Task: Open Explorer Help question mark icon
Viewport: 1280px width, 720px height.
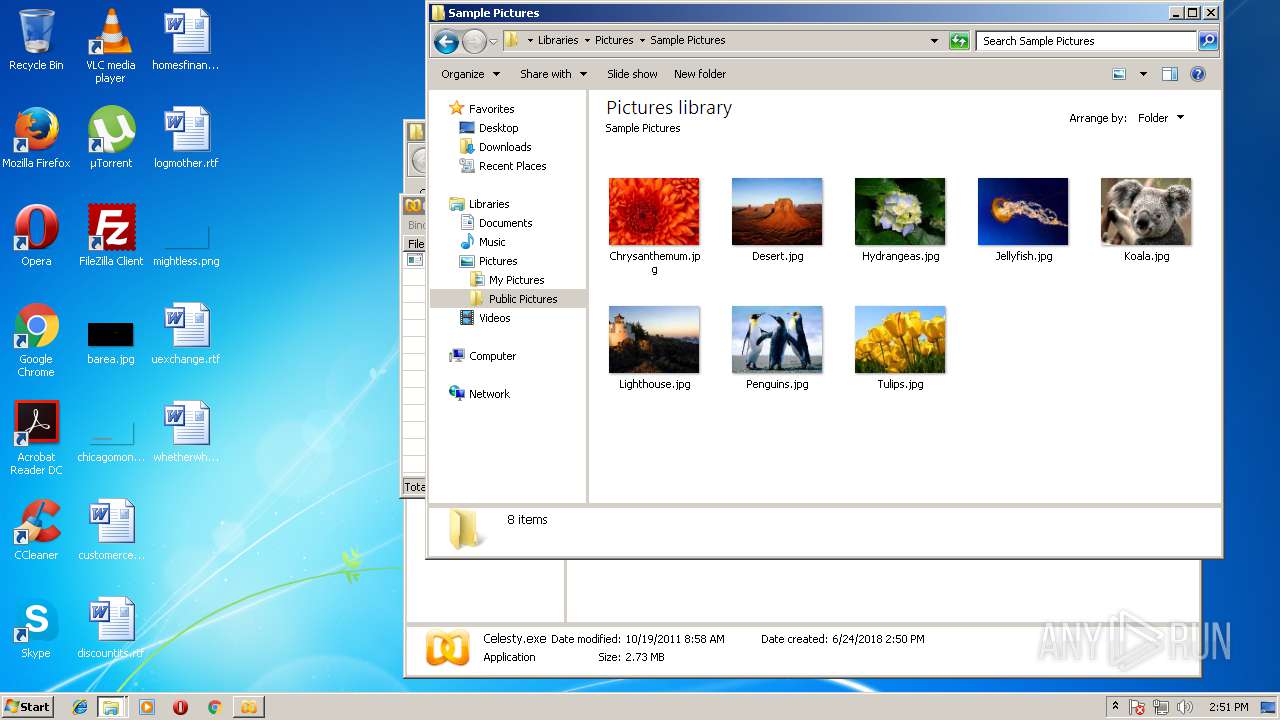Action: pos(1198,74)
